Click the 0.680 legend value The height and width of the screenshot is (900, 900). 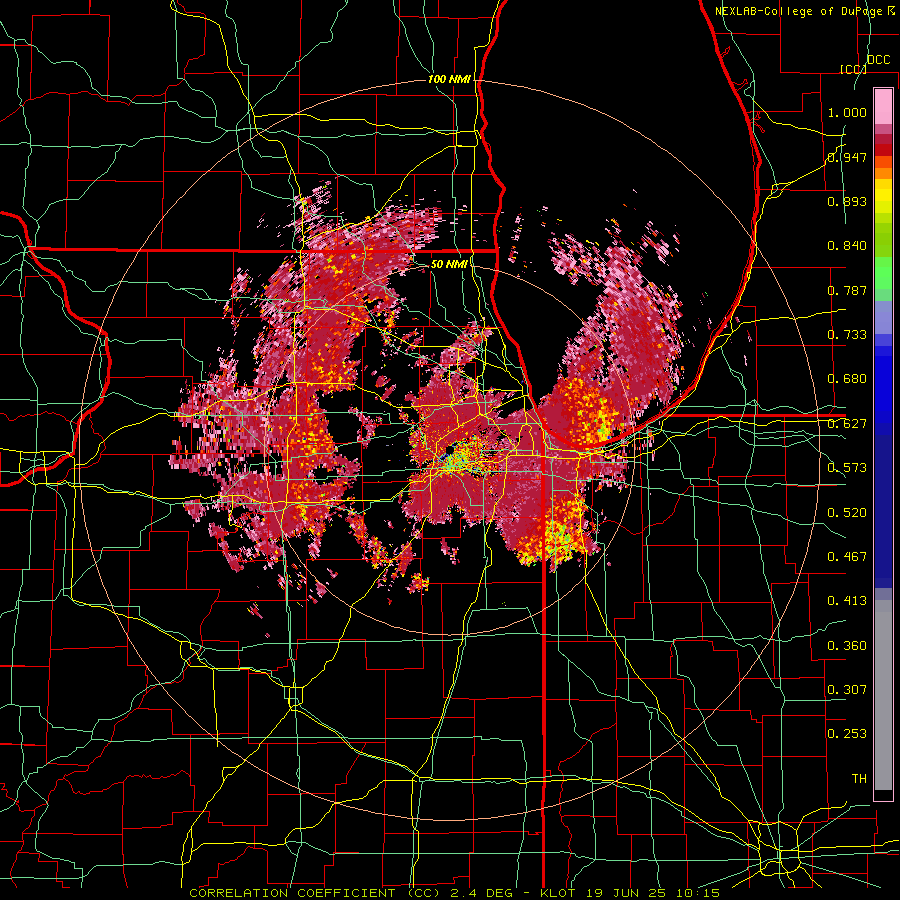click(847, 379)
